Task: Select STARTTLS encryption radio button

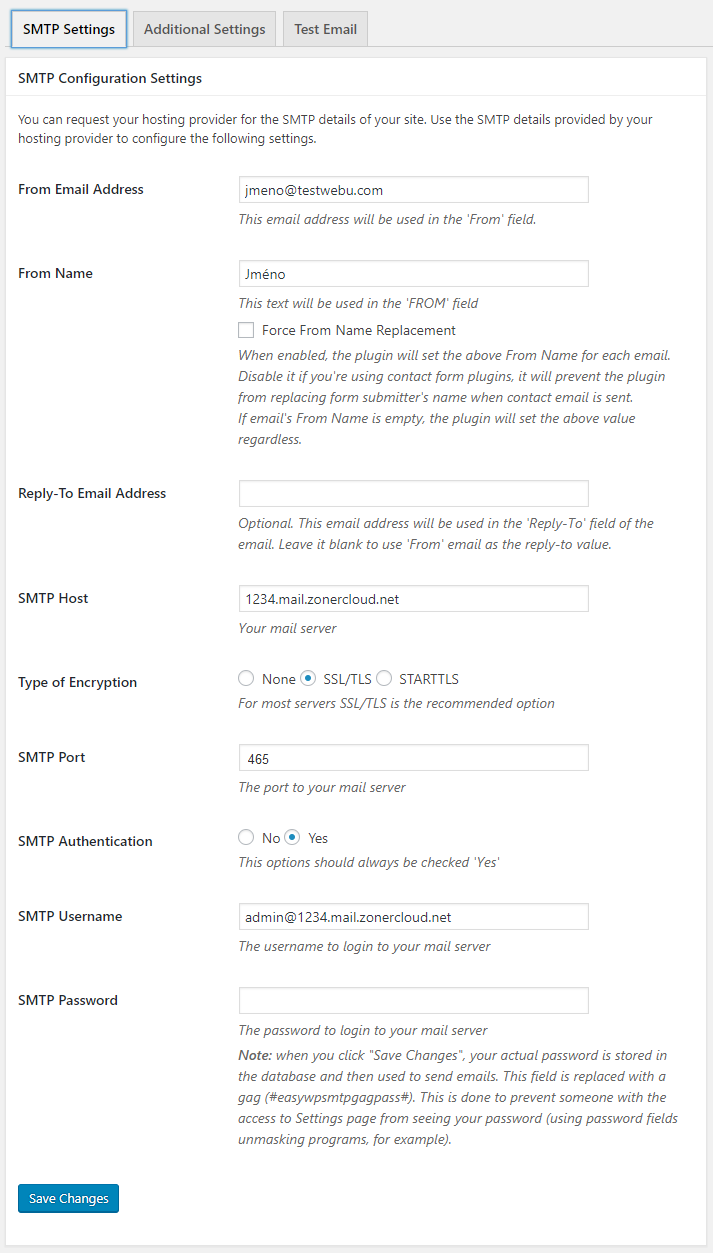Action: tap(384, 679)
